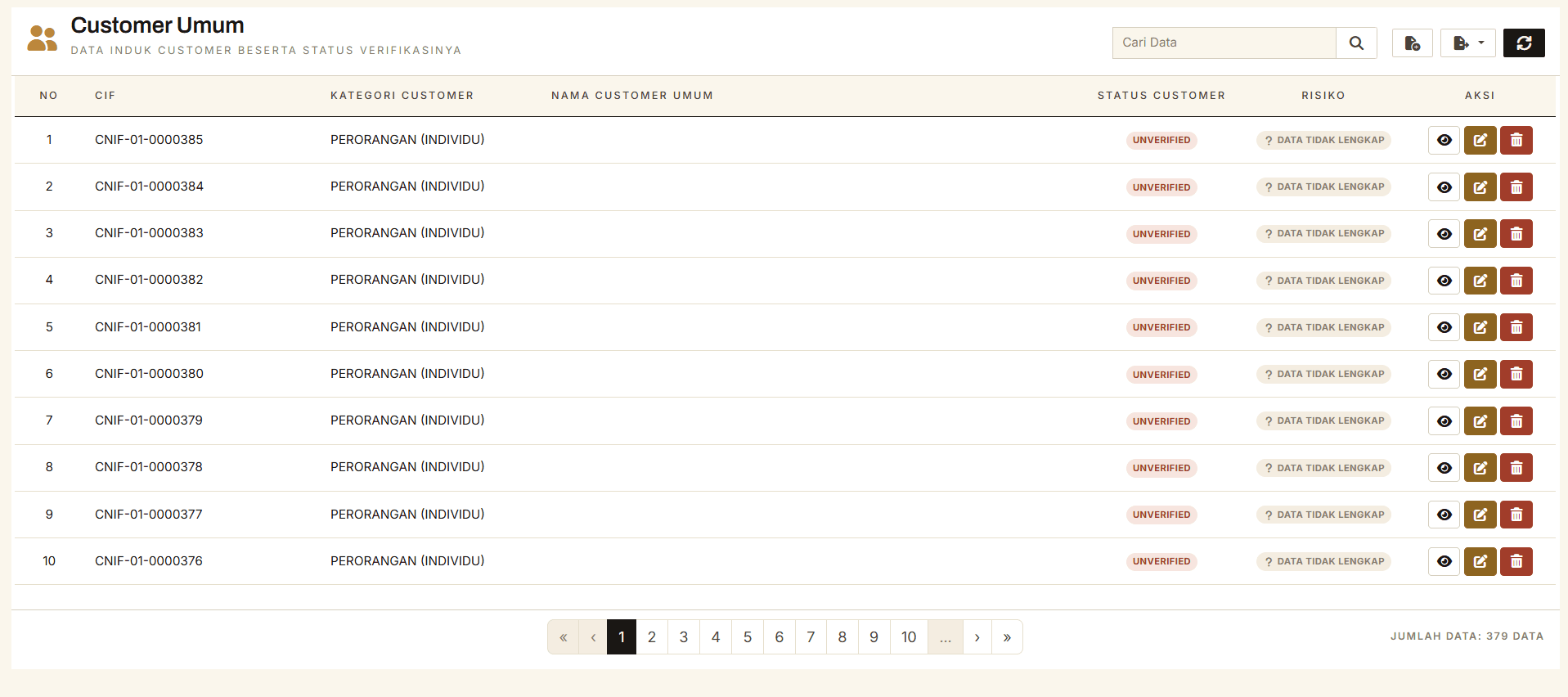View details of CNIF-01-0000378
The height and width of the screenshot is (697, 1568).
1444,468
